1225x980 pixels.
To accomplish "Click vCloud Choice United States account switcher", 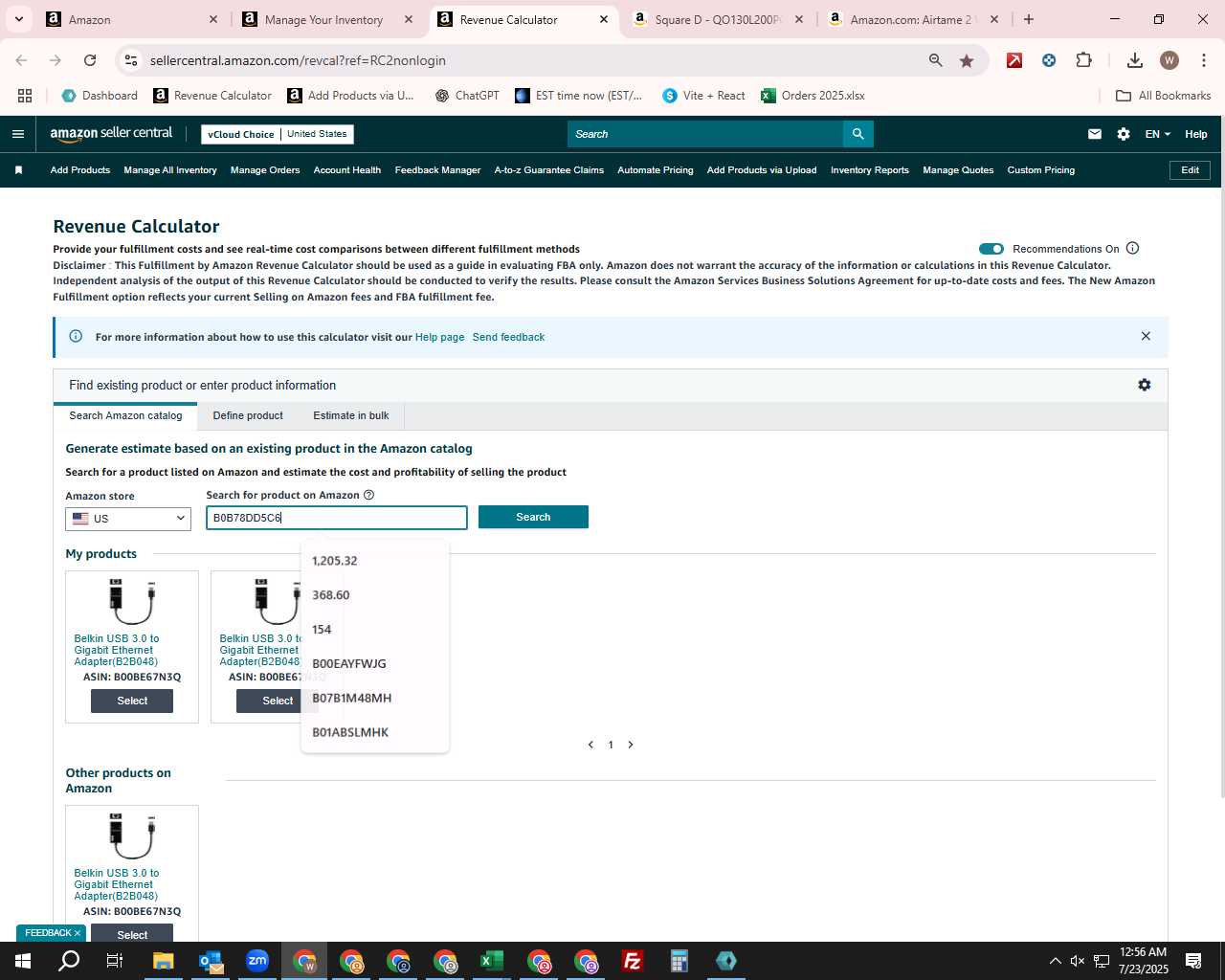I will tap(278, 134).
